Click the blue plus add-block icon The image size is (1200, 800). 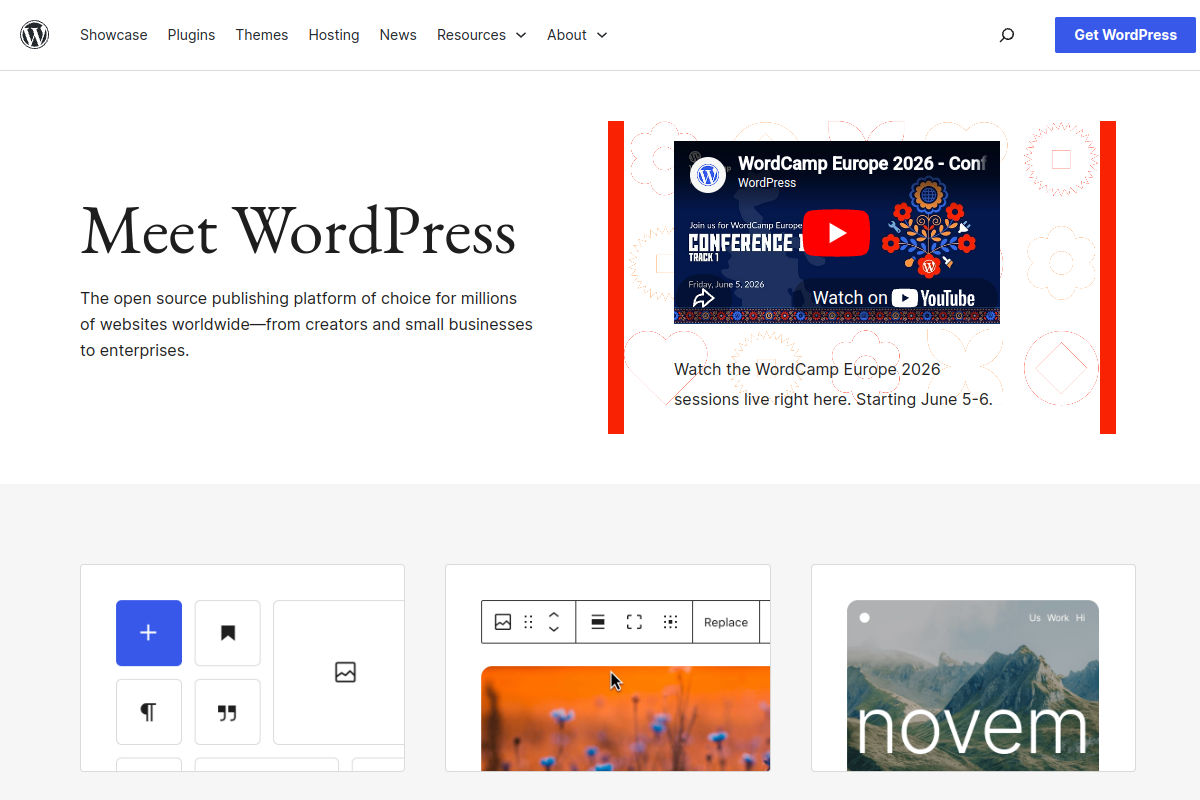click(x=149, y=633)
